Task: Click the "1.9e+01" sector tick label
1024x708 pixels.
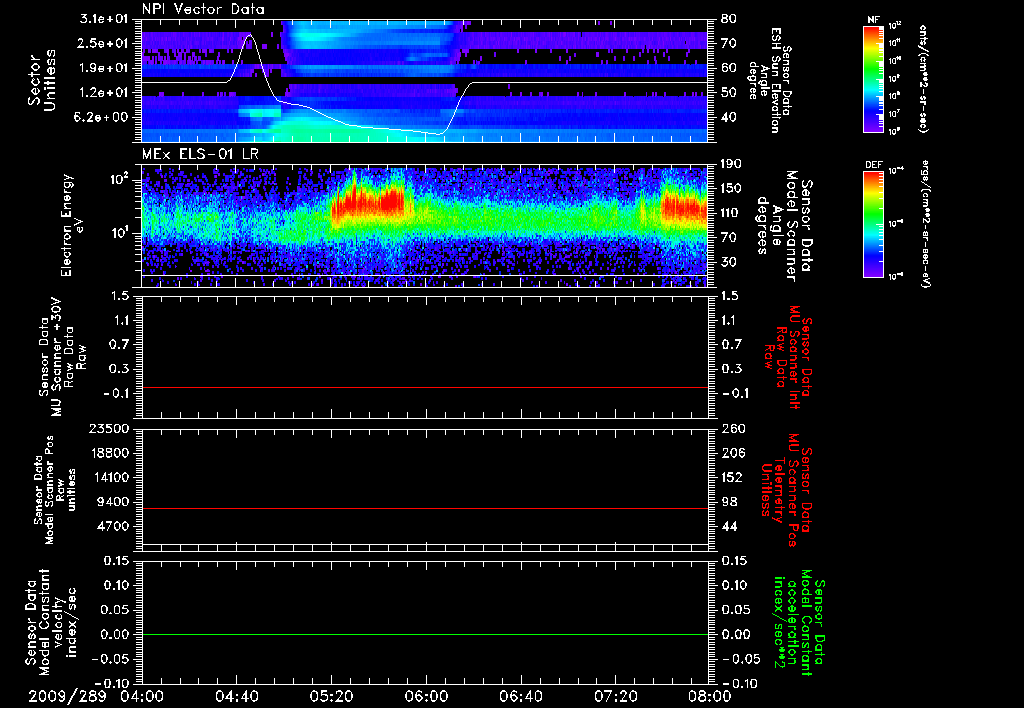Action: click(104, 68)
